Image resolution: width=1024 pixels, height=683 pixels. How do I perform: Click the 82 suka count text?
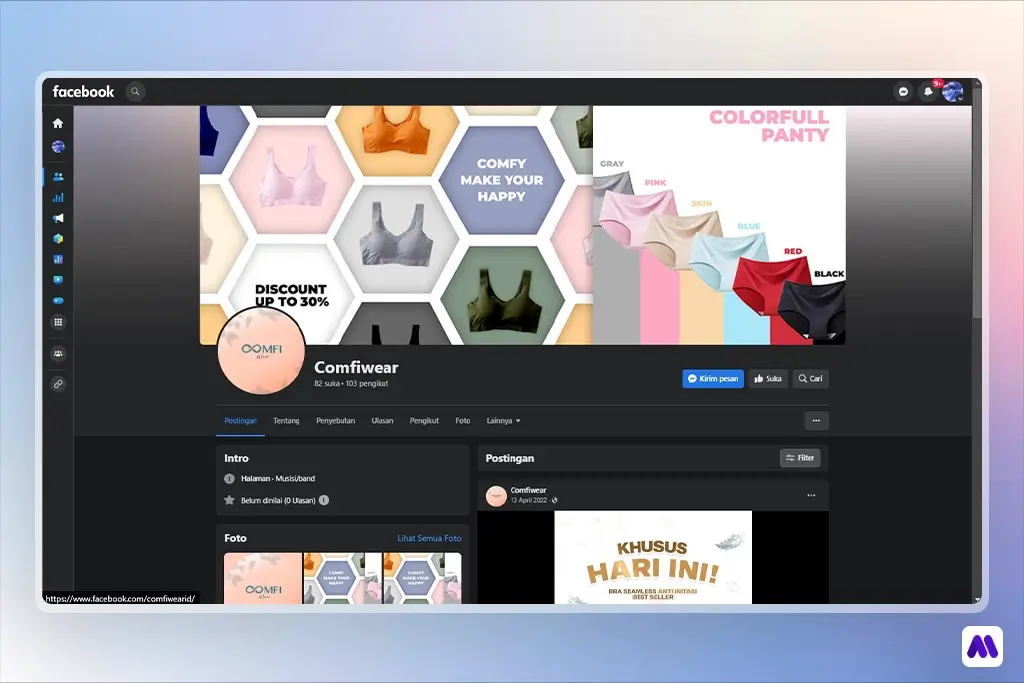point(327,384)
